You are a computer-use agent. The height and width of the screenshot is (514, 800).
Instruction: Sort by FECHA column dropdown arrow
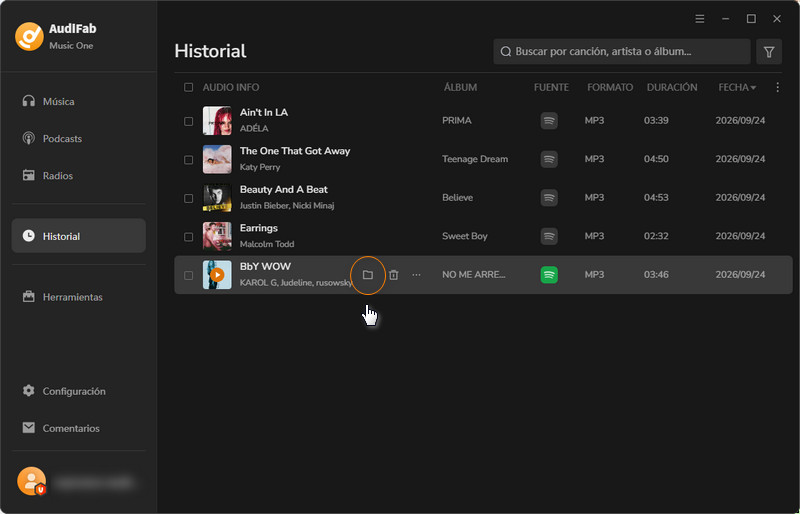pos(753,88)
